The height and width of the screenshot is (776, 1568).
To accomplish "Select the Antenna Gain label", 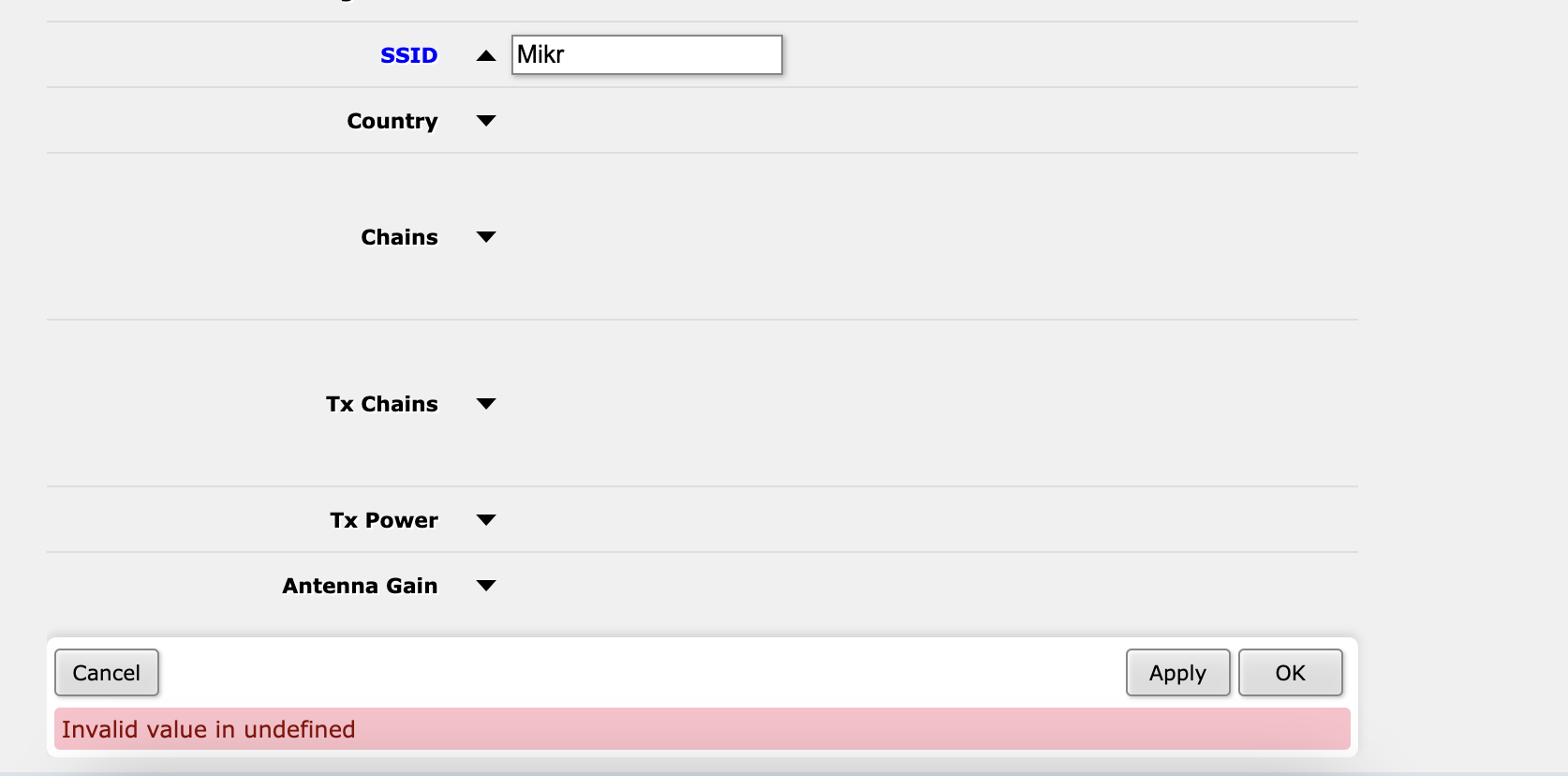I will click(360, 586).
